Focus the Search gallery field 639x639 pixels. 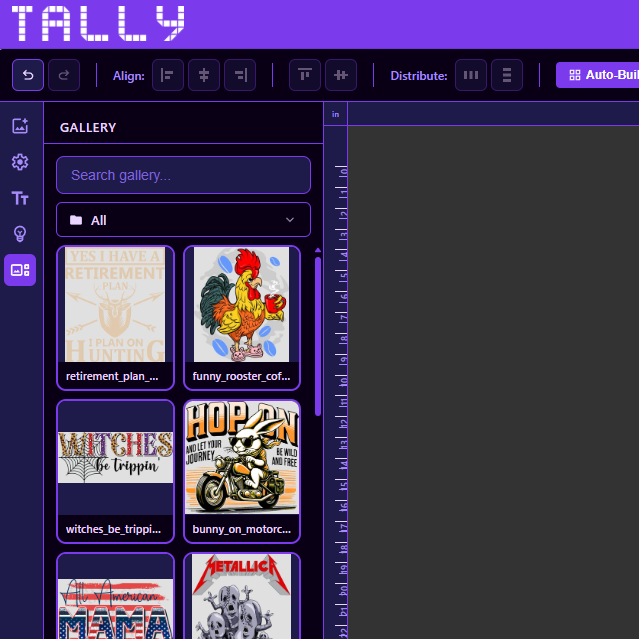(183, 175)
